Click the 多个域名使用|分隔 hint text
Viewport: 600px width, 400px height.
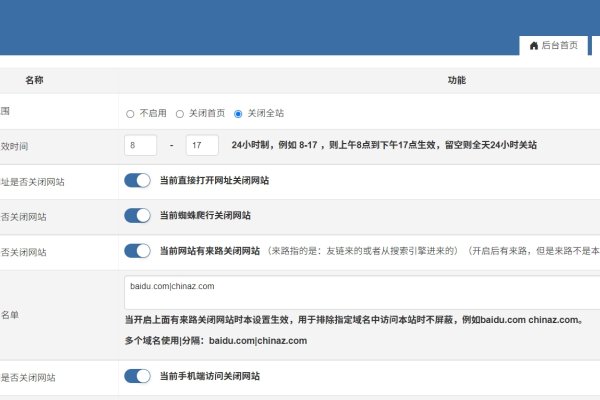(x=216, y=341)
